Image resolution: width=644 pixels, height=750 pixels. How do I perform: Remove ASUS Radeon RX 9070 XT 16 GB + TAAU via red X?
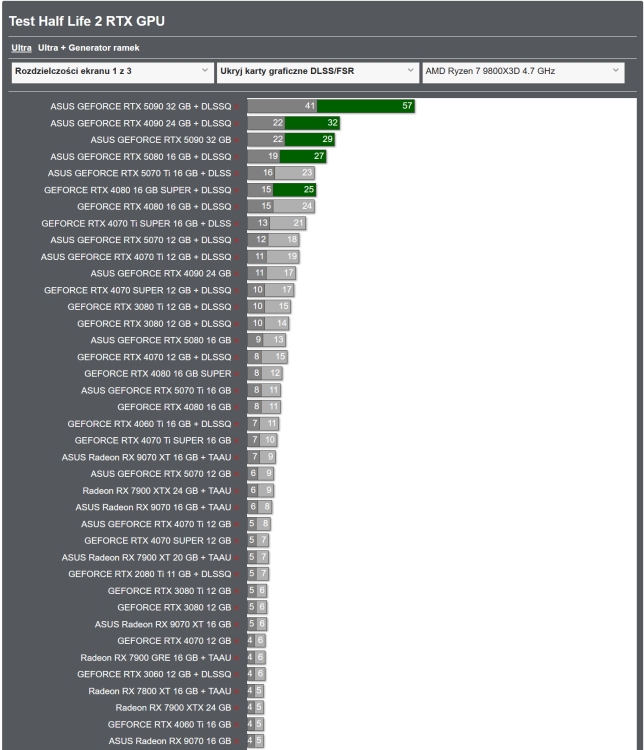[x=237, y=458]
